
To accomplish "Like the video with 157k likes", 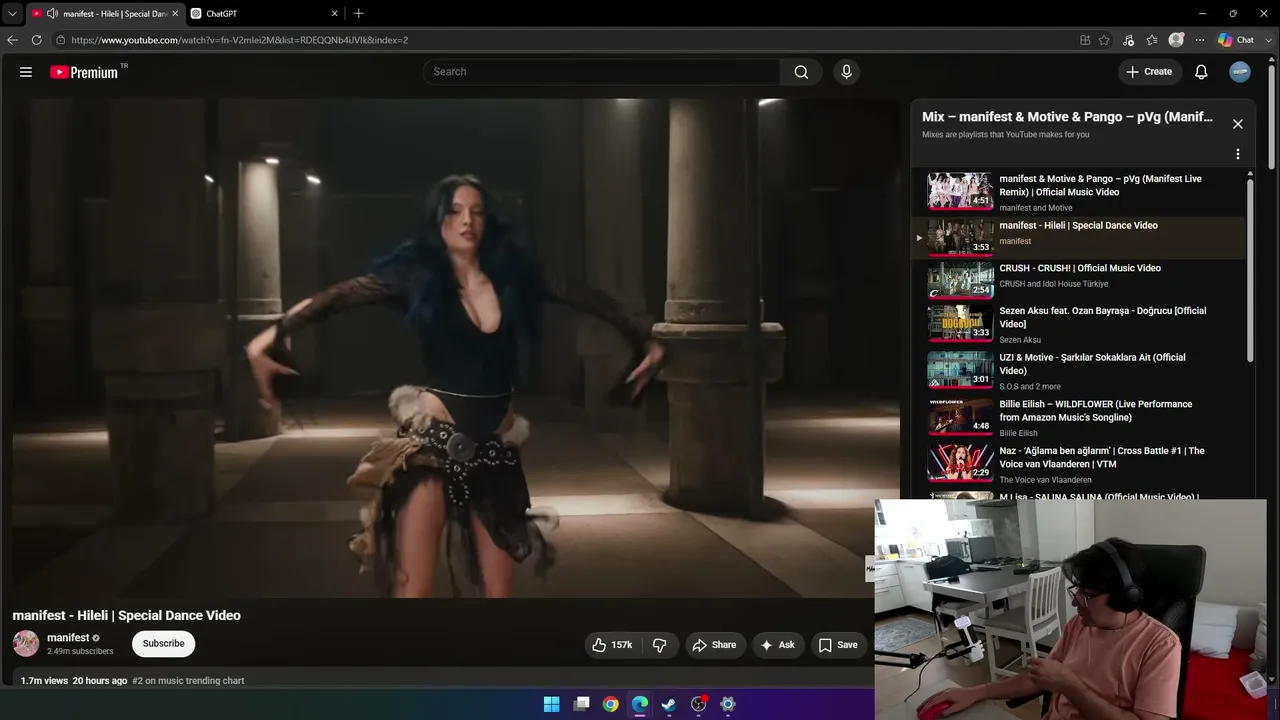I will tap(612, 645).
